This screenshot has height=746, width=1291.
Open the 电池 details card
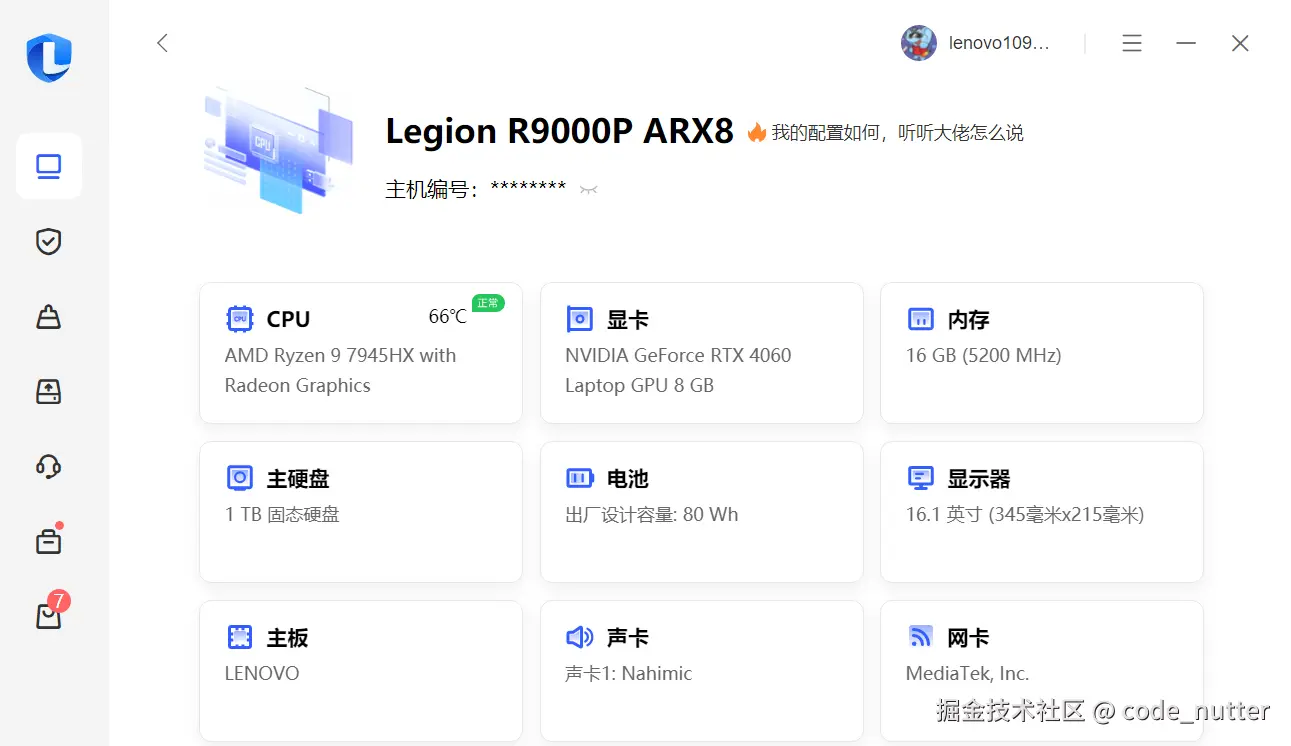[701, 512]
